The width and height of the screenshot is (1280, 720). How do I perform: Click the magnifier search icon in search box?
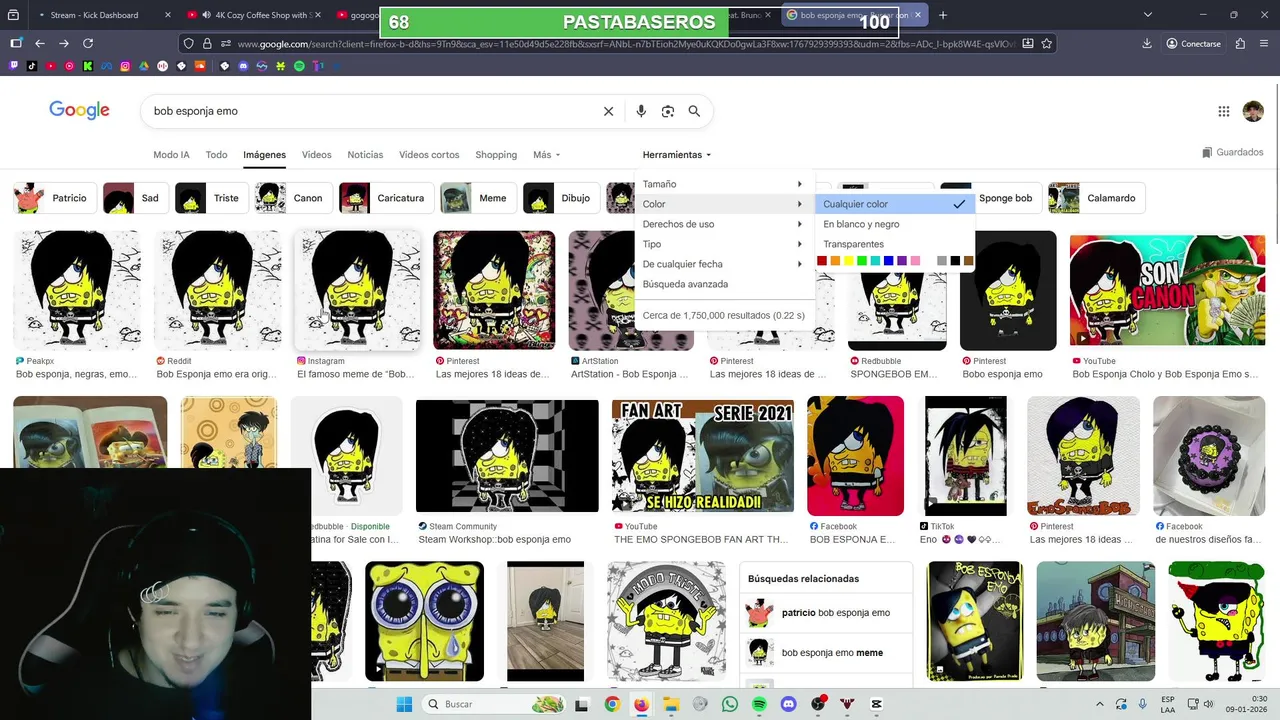(x=694, y=111)
